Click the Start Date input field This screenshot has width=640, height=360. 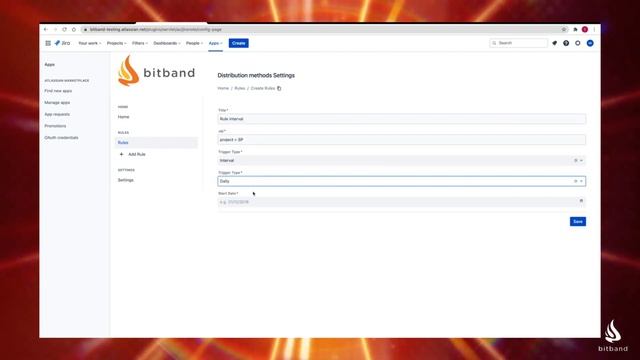coord(402,202)
